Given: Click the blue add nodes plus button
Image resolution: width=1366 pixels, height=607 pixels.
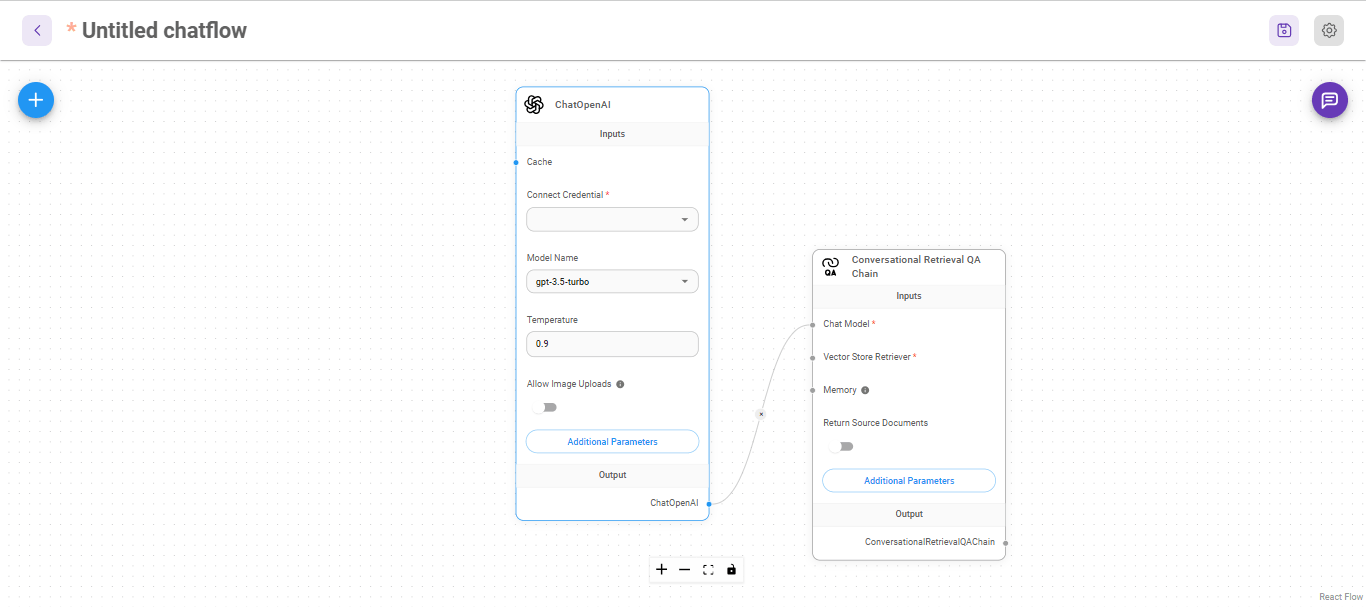Looking at the screenshot, I should [36, 100].
